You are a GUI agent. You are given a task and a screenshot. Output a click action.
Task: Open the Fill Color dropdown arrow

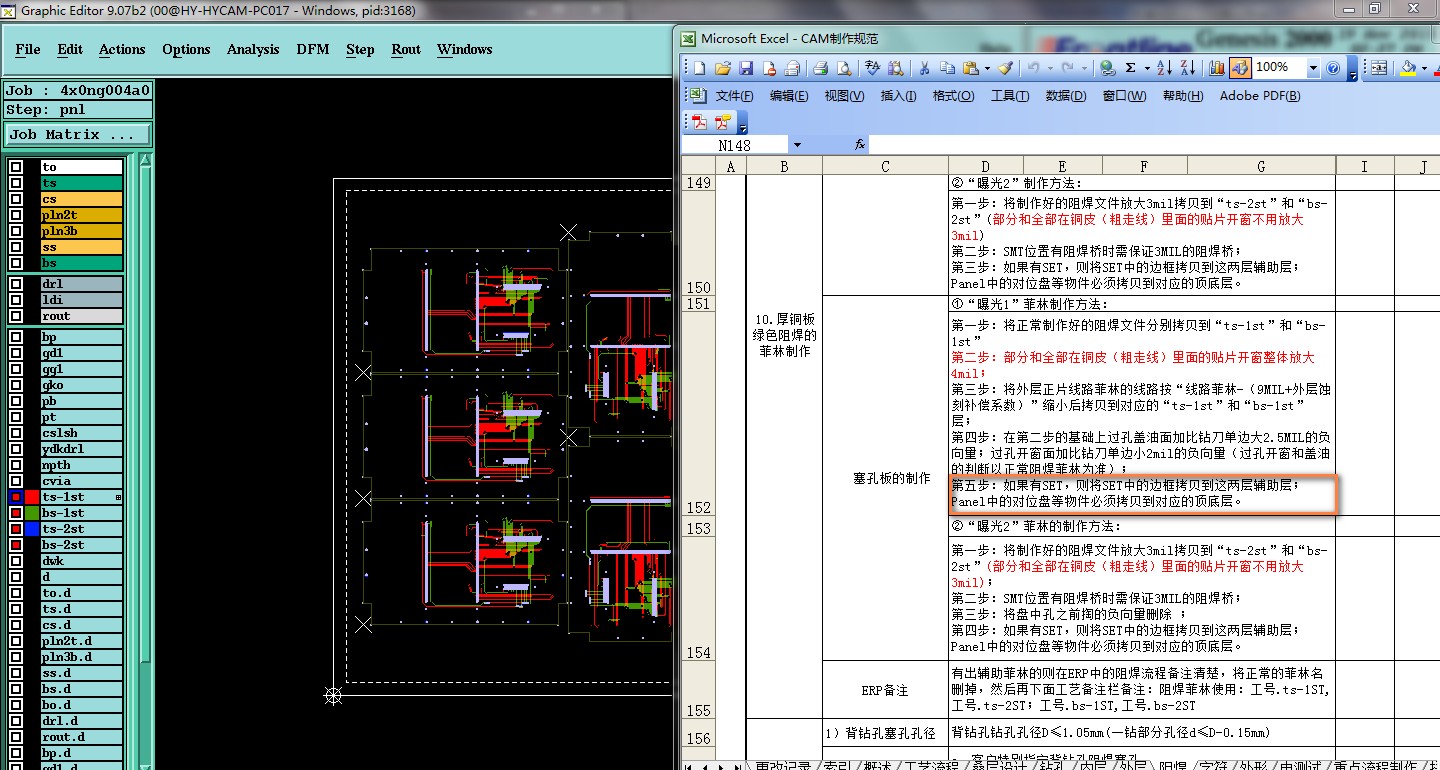[1424, 68]
